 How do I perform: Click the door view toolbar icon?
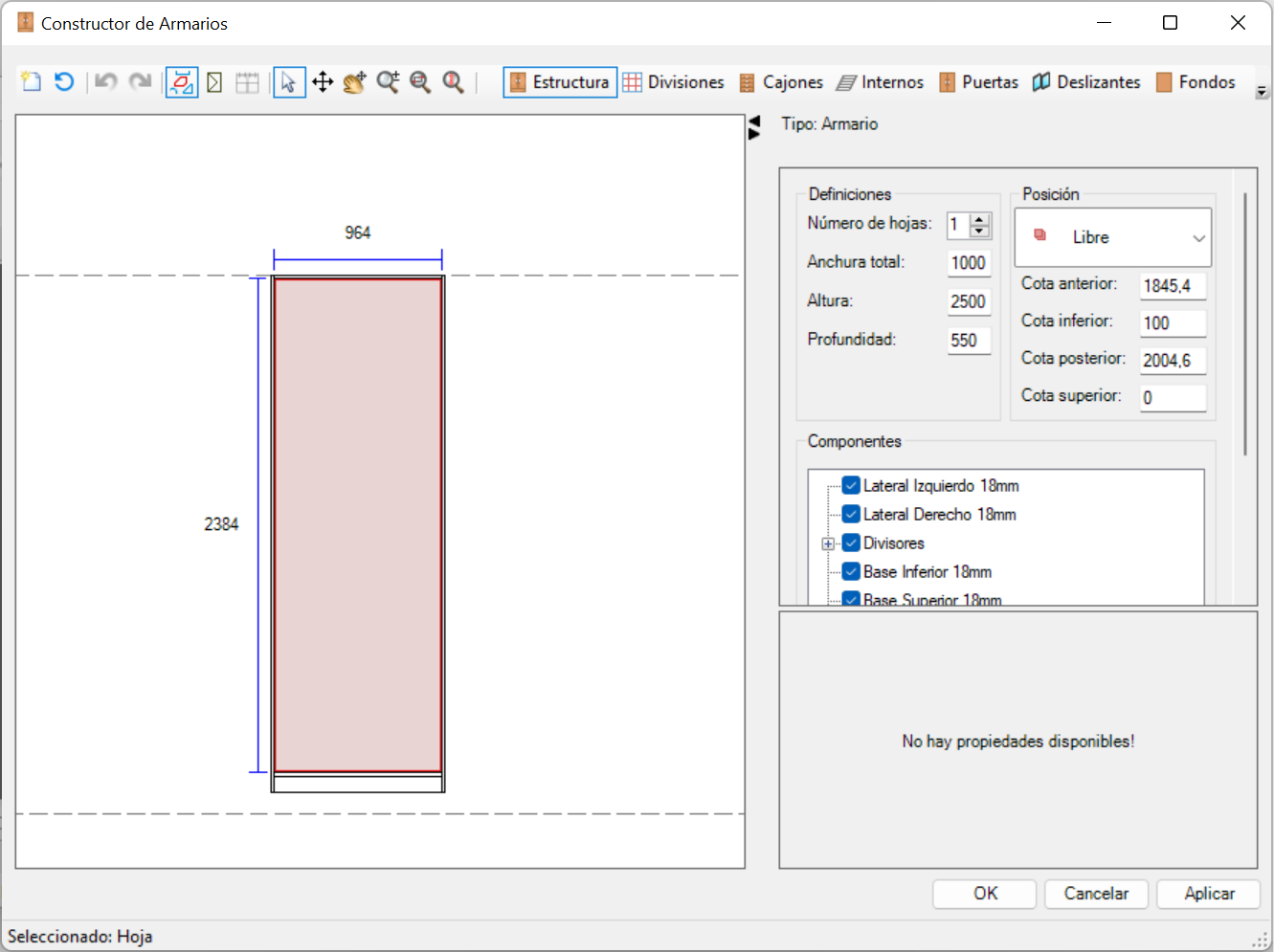(x=214, y=82)
